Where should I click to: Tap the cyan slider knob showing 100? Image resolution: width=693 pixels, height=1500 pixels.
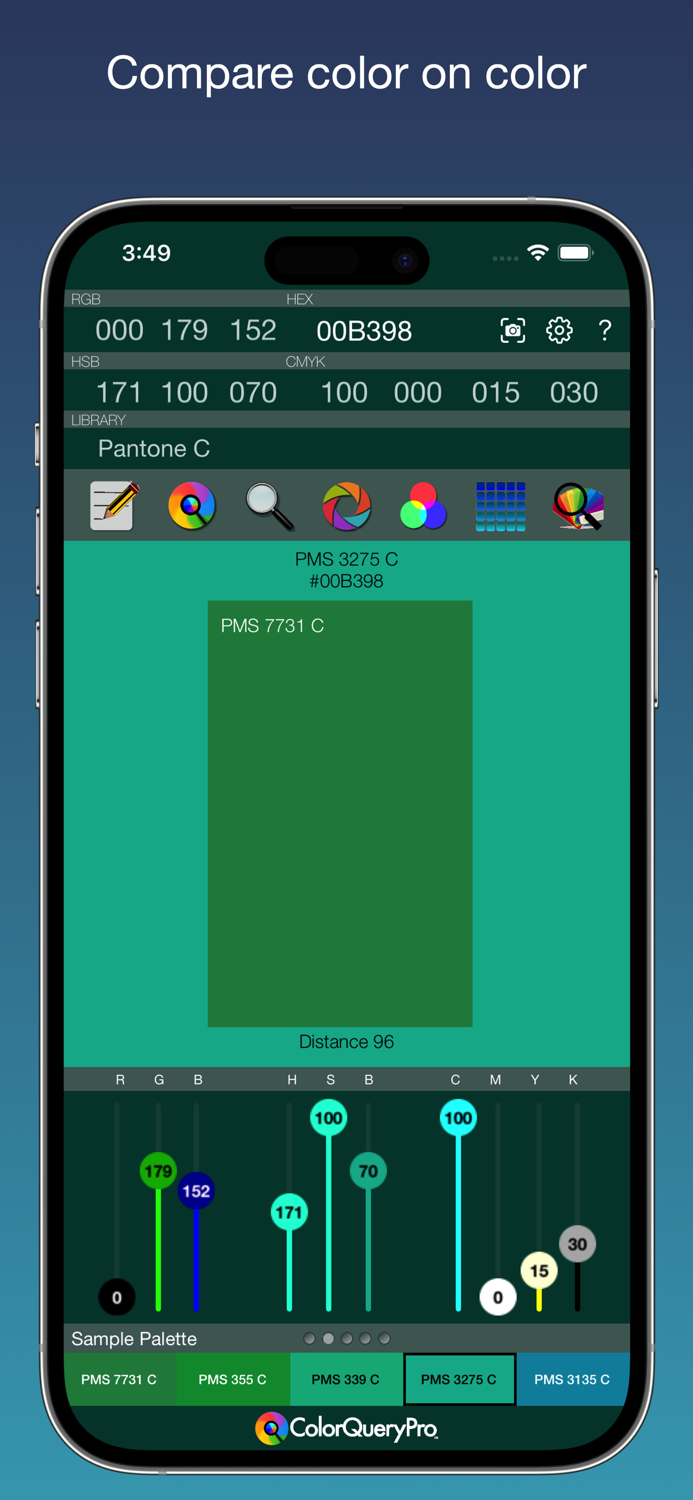tap(458, 1118)
